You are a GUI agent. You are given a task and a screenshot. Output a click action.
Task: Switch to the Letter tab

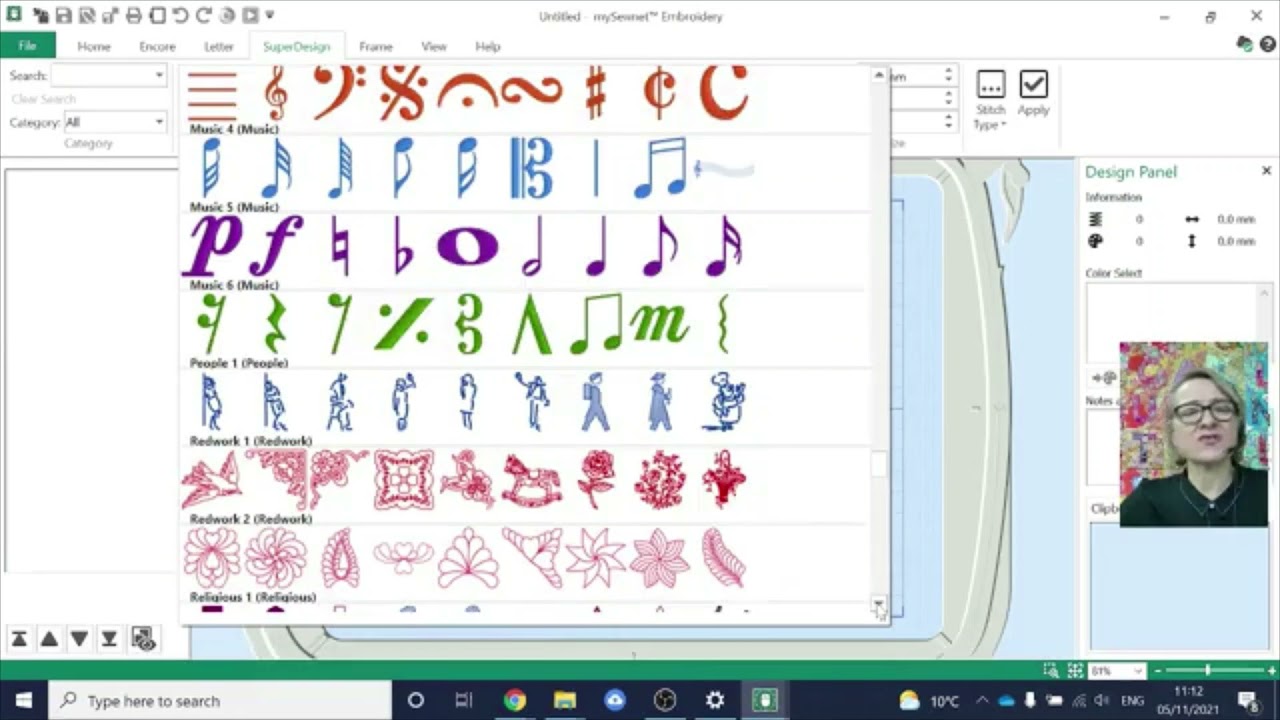click(218, 46)
